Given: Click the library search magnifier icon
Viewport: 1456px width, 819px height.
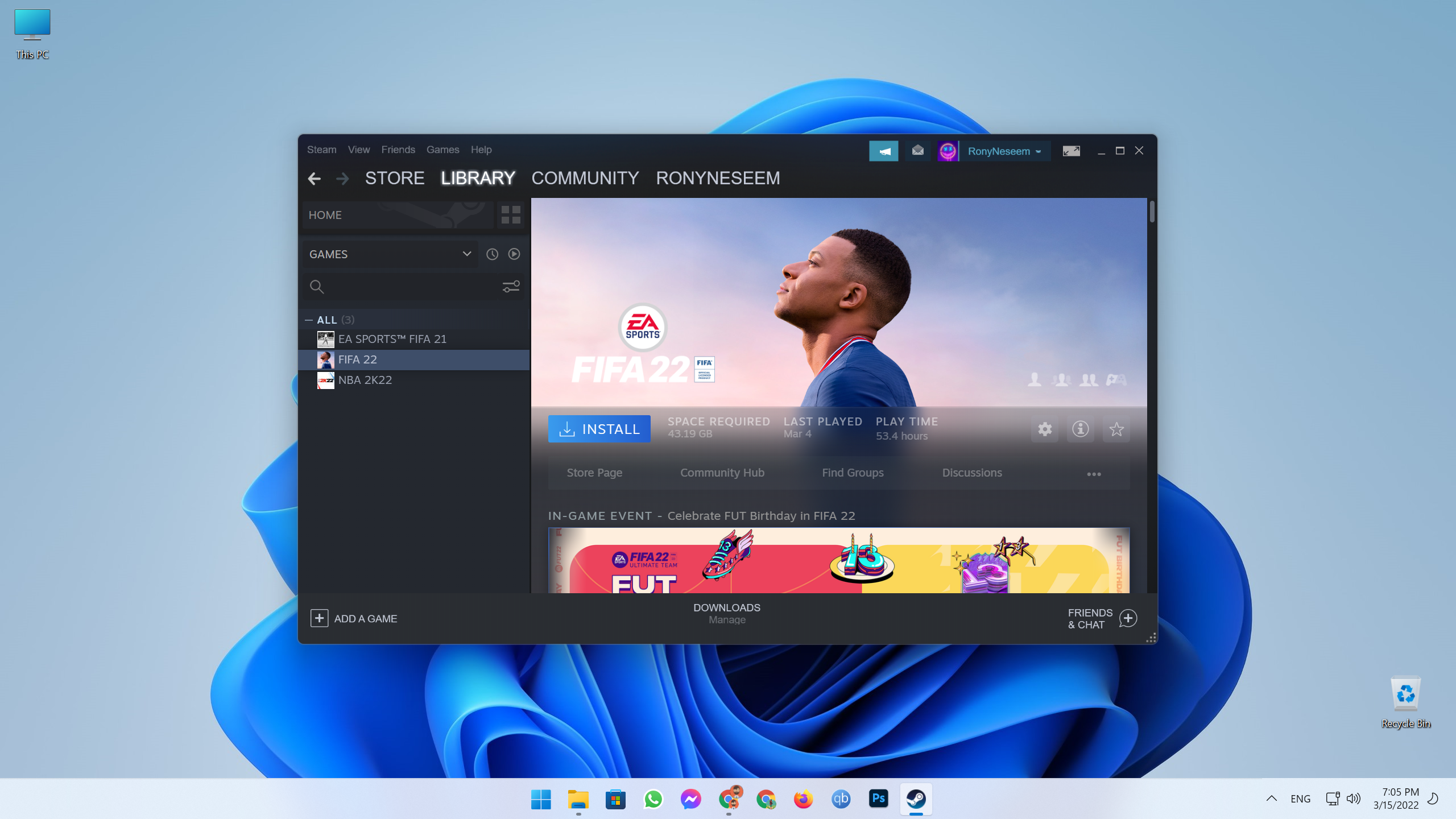Looking at the screenshot, I should (x=317, y=287).
